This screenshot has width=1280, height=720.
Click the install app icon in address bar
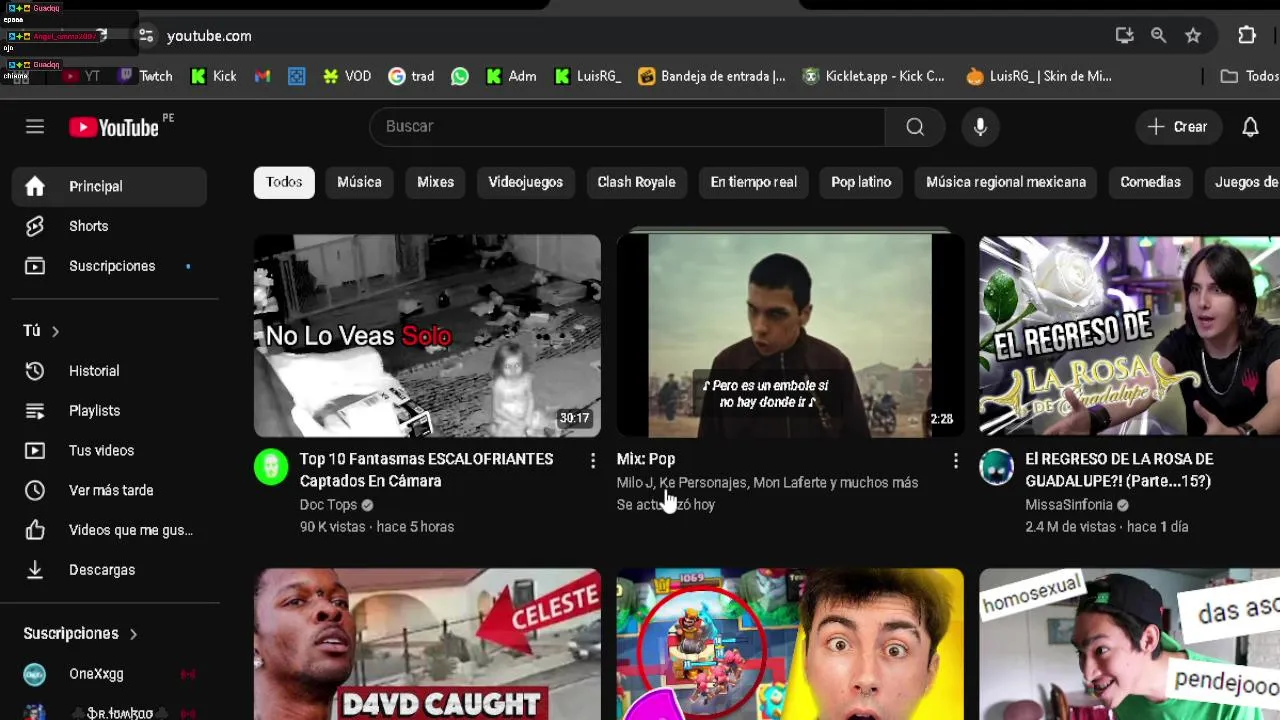pos(1125,35)
